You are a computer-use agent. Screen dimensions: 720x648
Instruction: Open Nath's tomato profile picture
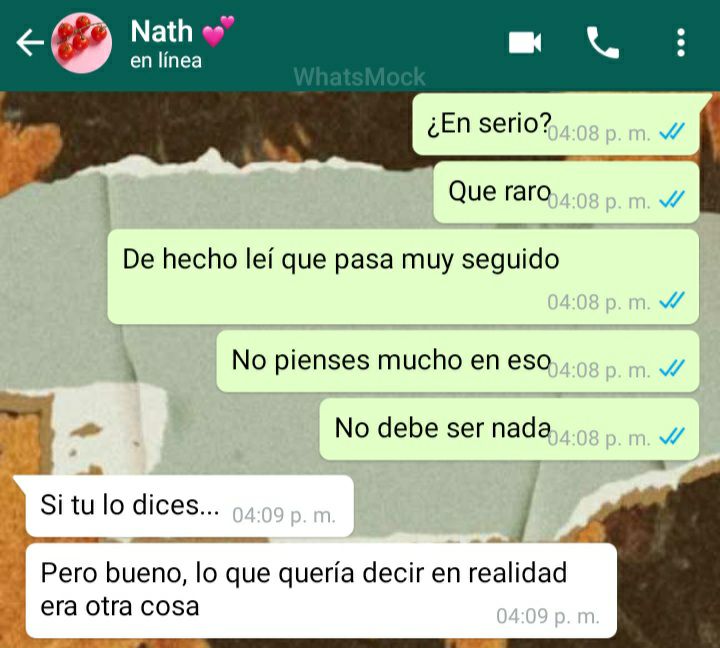click(x=82, y=43)
